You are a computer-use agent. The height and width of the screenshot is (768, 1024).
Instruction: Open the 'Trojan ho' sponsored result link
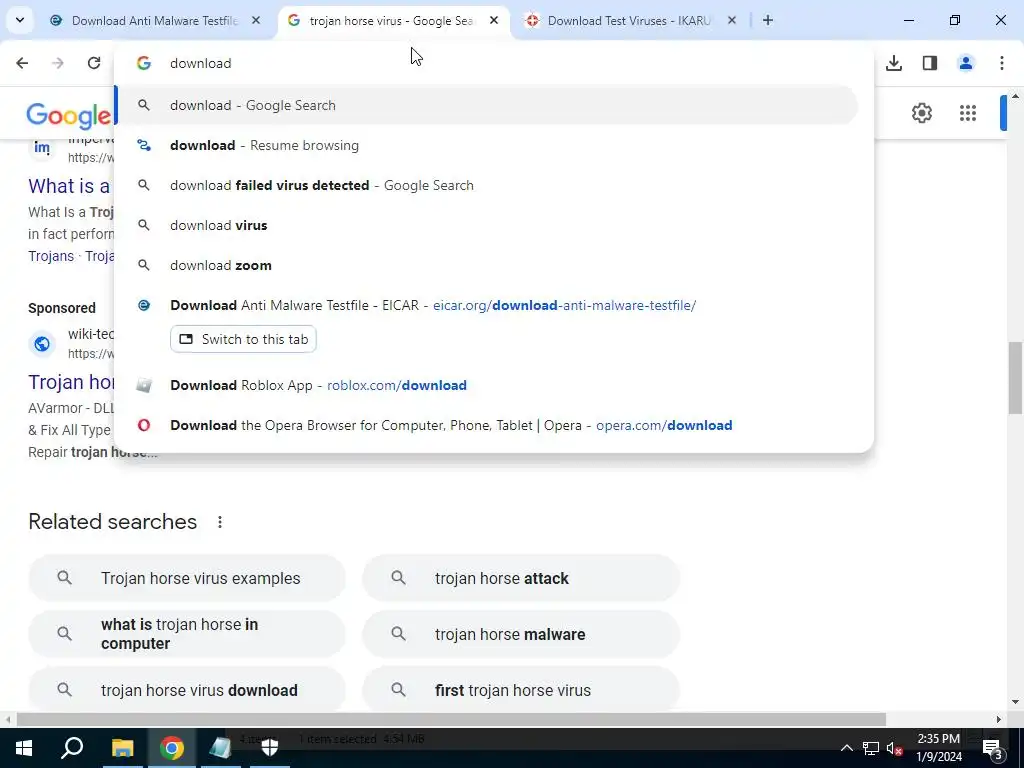tap(71, 382)
